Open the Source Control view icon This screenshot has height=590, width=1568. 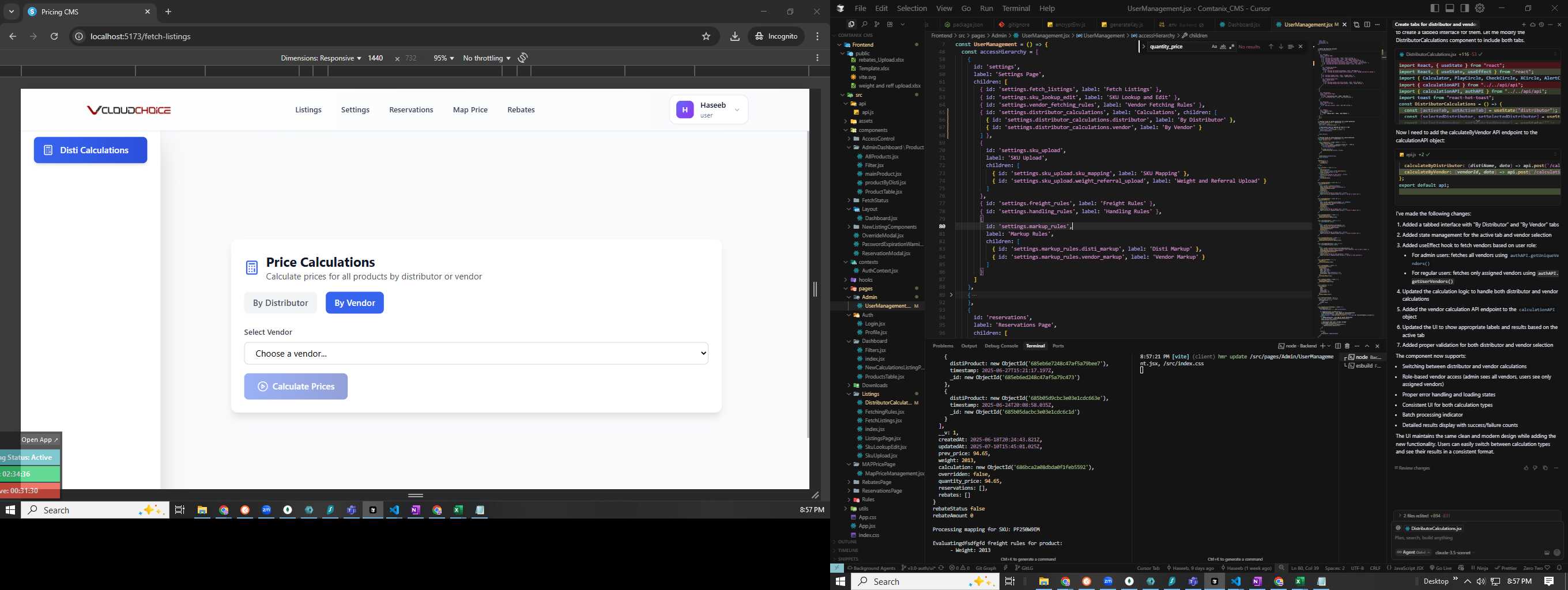pyautogui.click(x=877, y=24)
